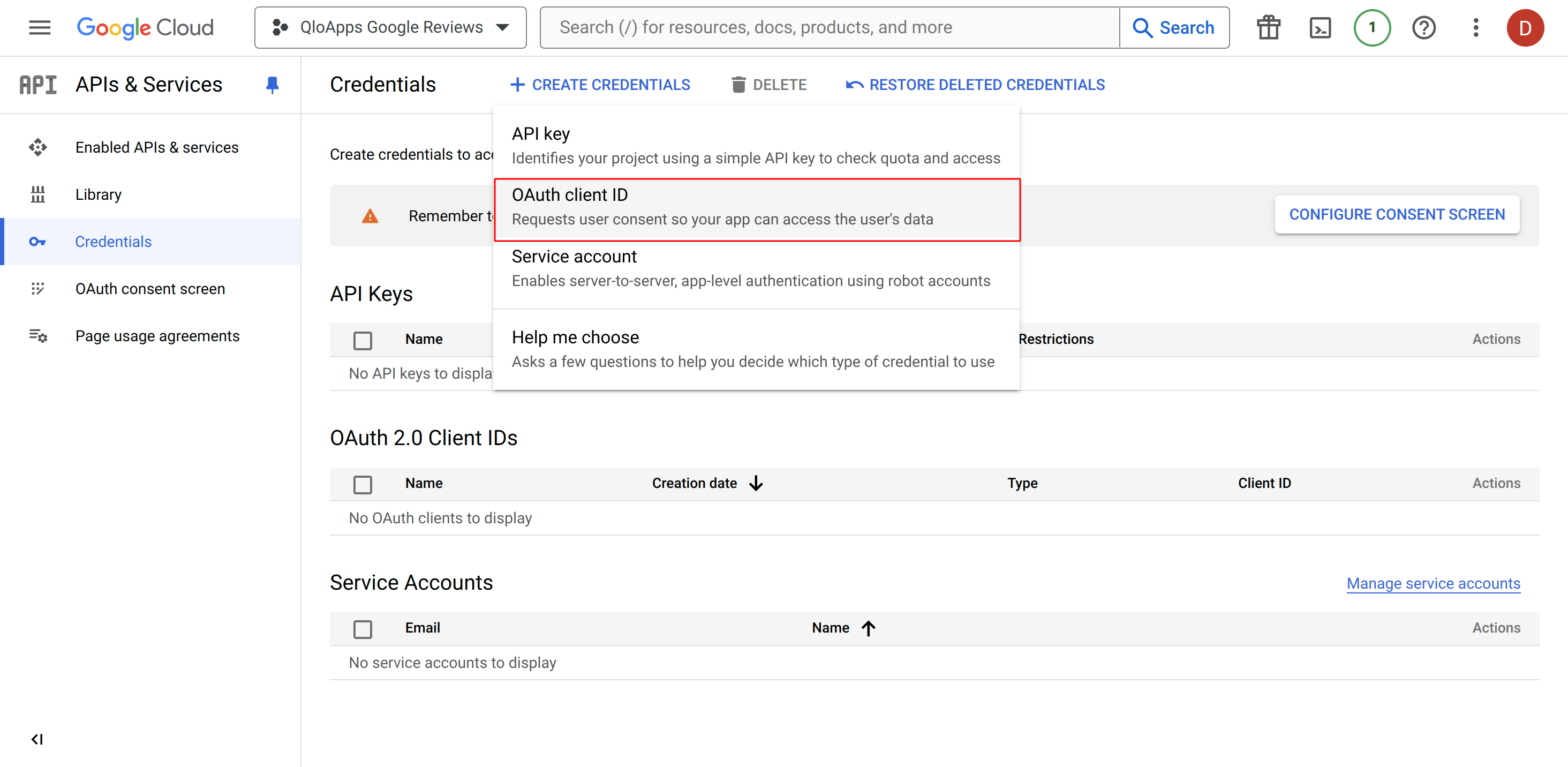Click the Google Cloud hamburger menu icon
Screen dimensions: 1568x767
37,27
